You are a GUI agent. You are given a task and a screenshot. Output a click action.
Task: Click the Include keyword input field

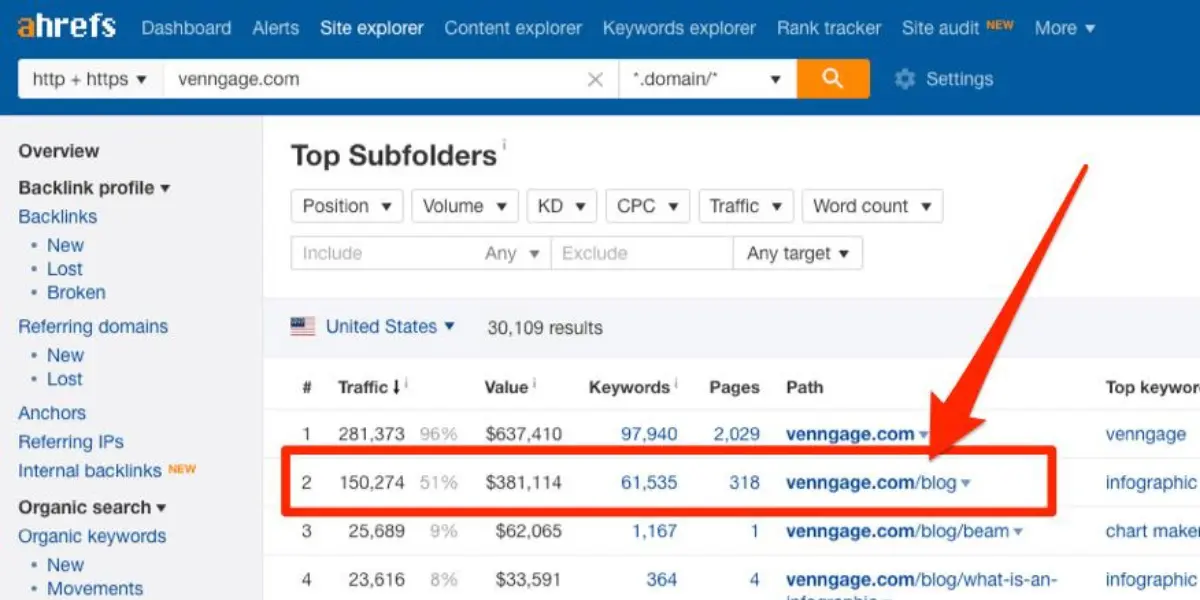point(384,254)
